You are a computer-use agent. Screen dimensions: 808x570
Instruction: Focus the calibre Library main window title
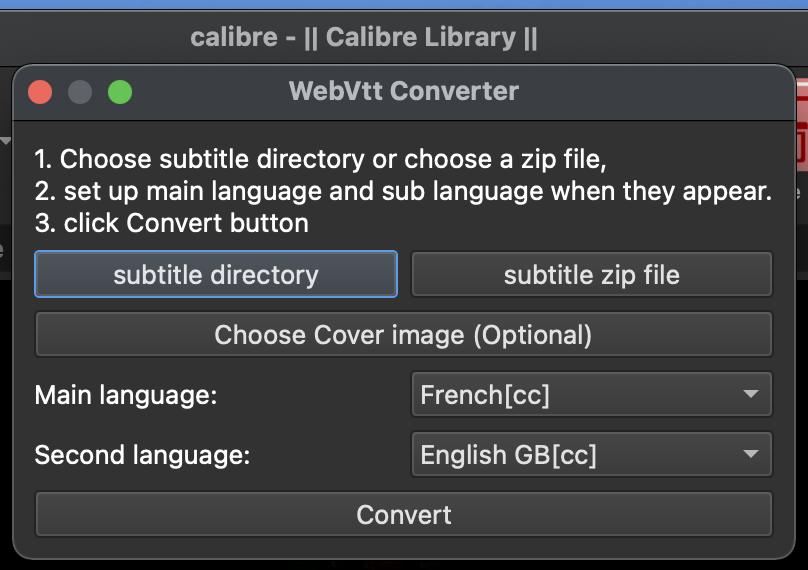(364, 38)
